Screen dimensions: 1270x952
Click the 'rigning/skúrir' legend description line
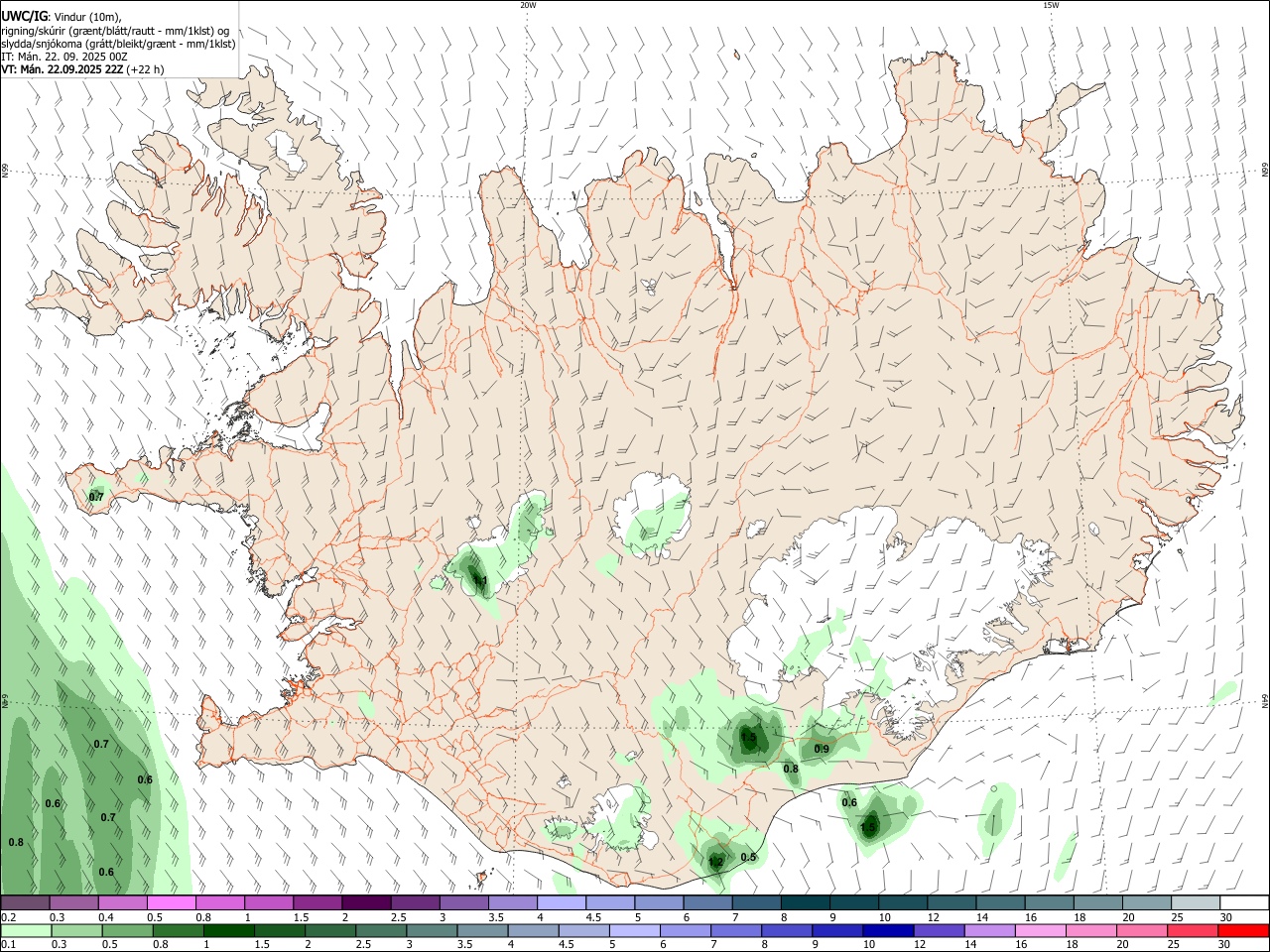click(x=115, y=31)
